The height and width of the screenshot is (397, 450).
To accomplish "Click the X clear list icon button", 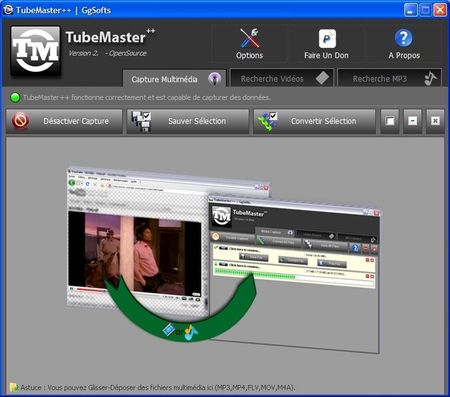I will point(435,121).
